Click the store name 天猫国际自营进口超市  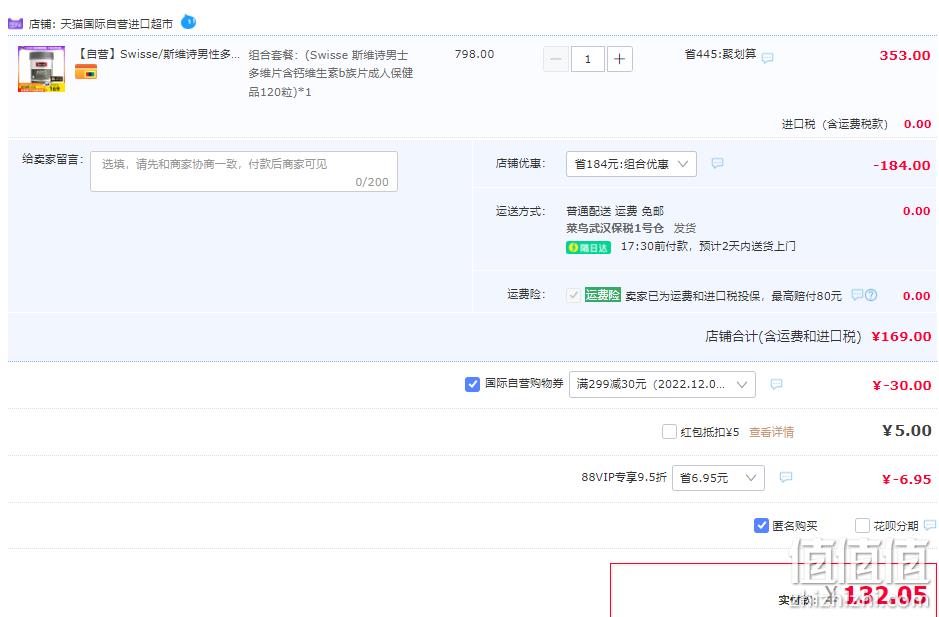(117, 24)
